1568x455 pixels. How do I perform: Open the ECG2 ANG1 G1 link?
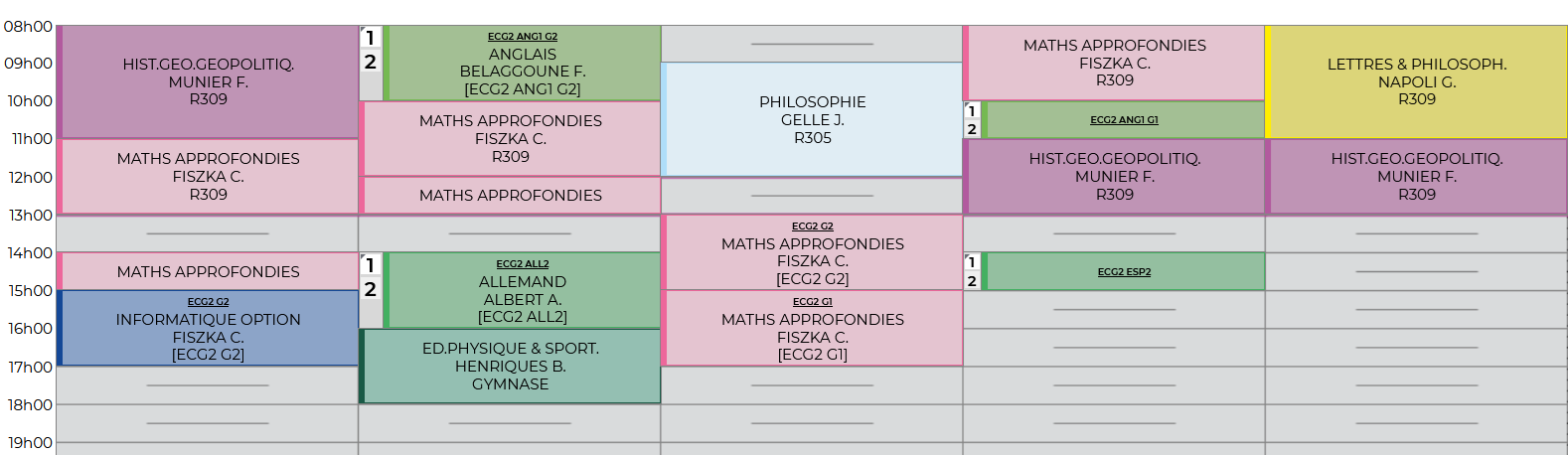coord(1124,120)
